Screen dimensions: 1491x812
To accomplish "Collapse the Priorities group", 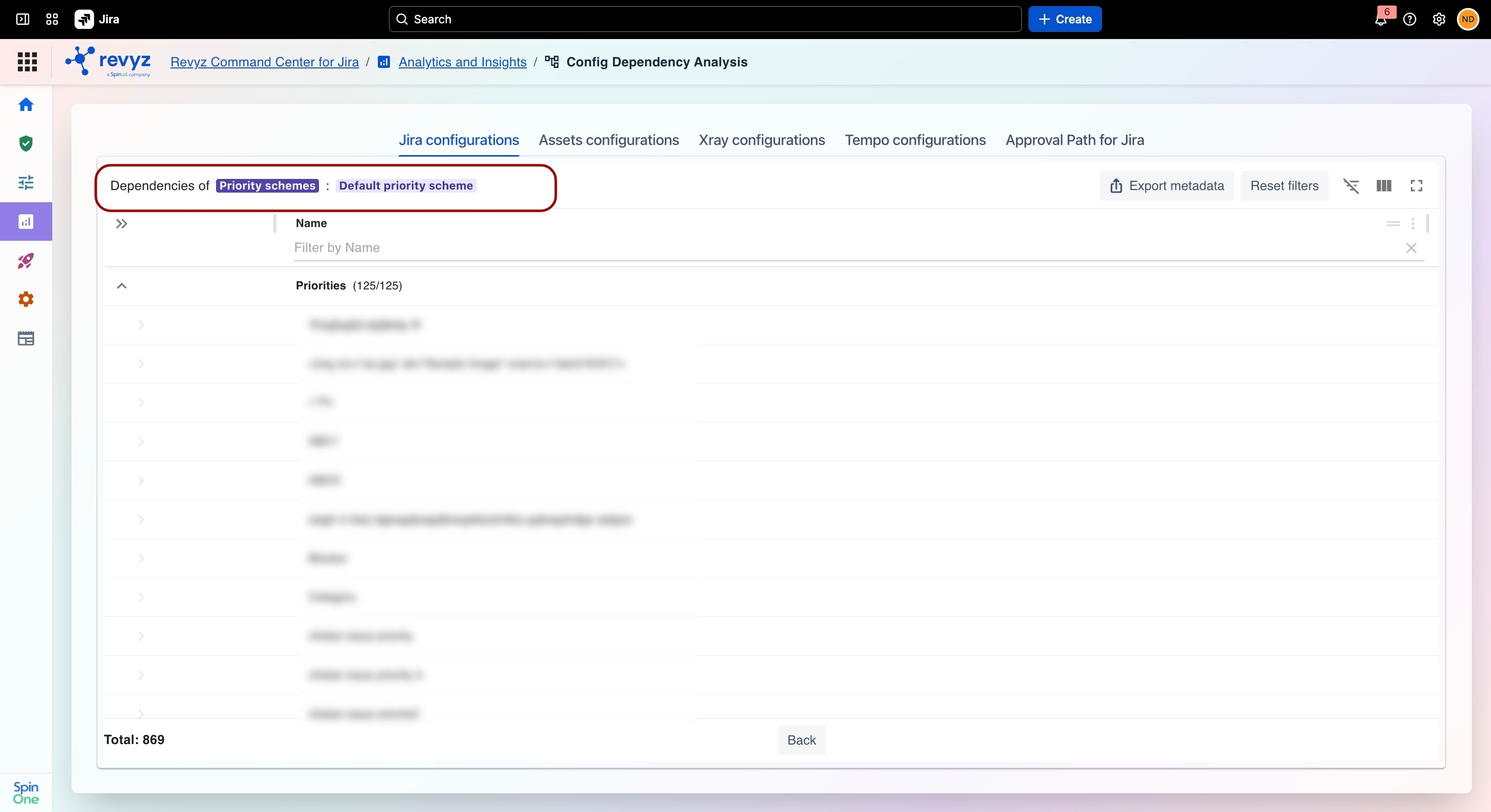I will point(122,286).
